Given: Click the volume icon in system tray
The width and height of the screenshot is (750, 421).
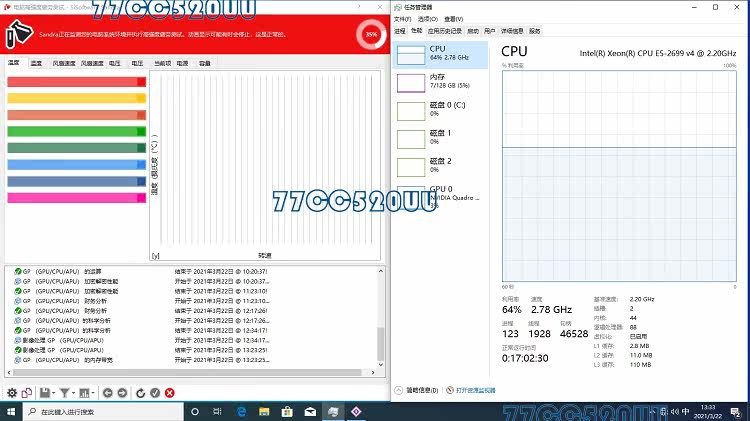Looking at the screenshot, I should 674,411.
